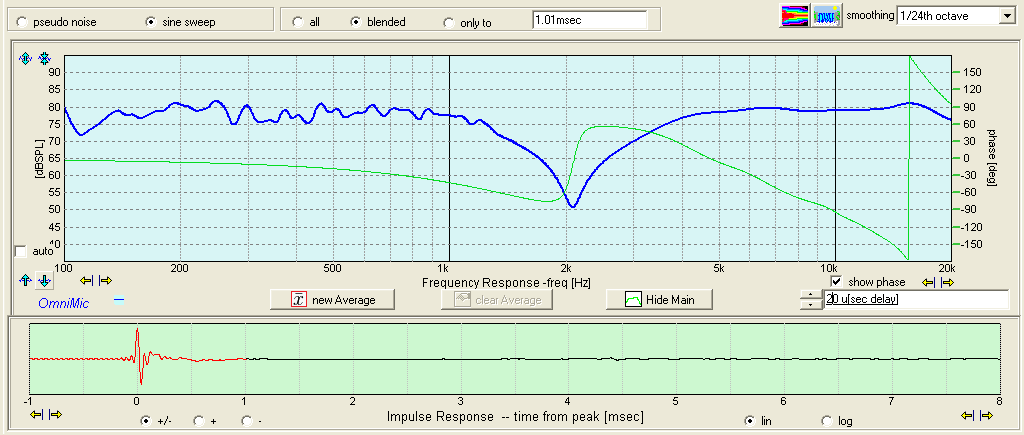Click the 1.01msec time window field
The height and width of the screenshot is (435, 1024).
coord(589,19)
